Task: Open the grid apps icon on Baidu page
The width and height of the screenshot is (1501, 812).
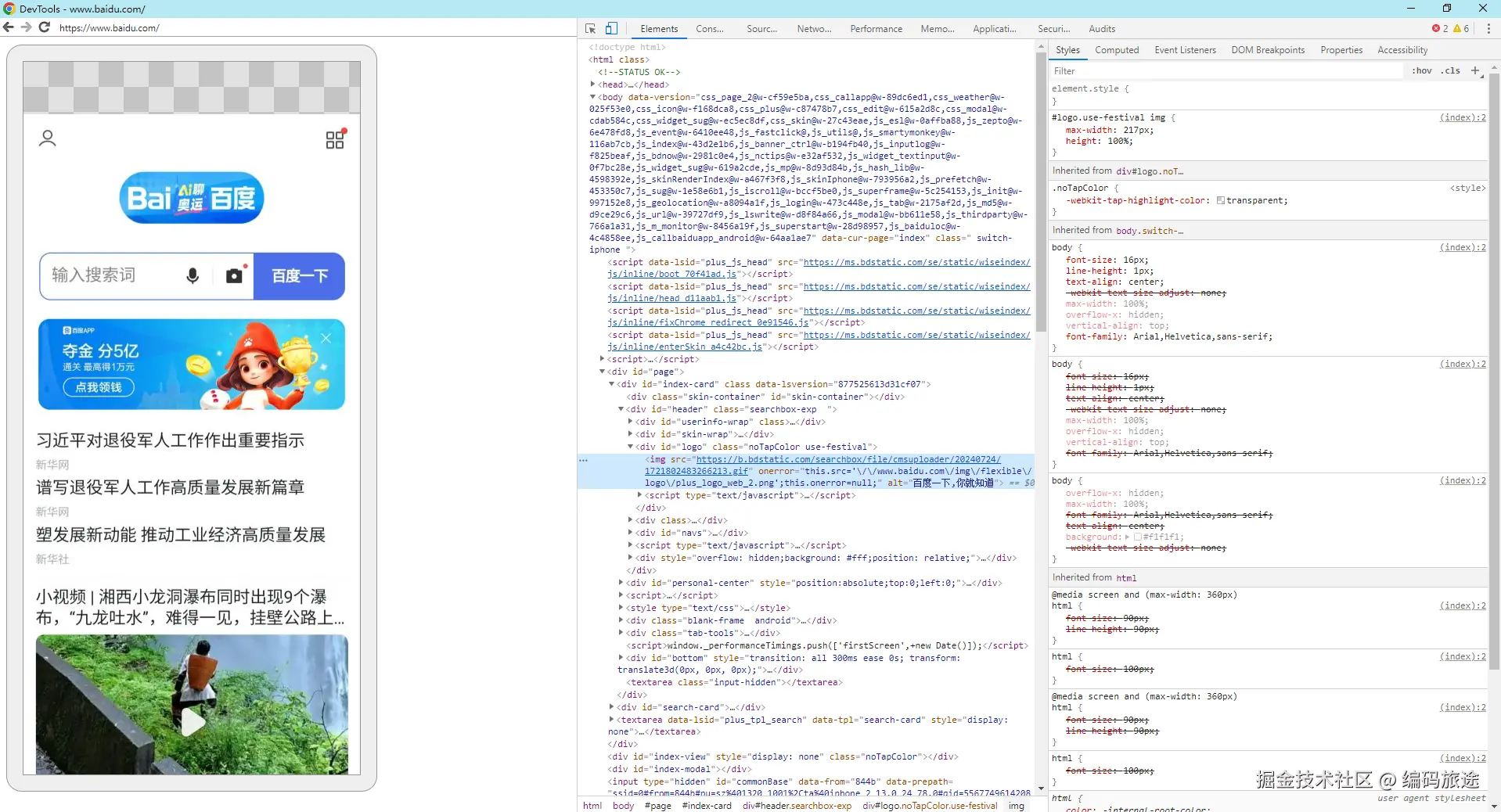Action: click(x=335, y=139)
